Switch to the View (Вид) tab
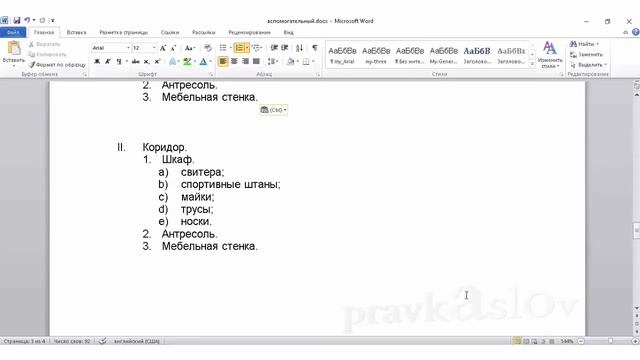Image resolution: width=640 pixels, height=360 pixels. click(288, 32)
